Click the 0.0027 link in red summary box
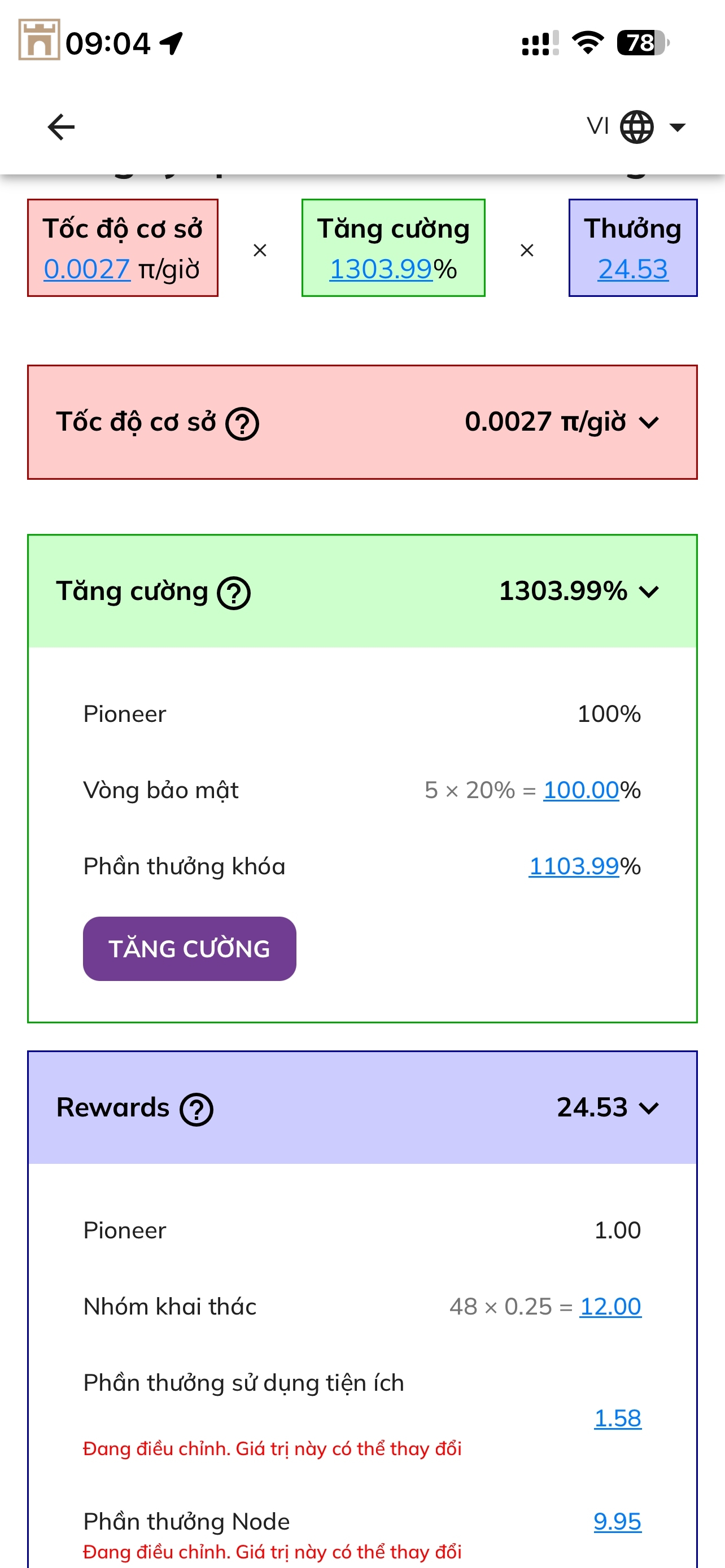This screenshot has width=725, height=1568. pos(86,269)
